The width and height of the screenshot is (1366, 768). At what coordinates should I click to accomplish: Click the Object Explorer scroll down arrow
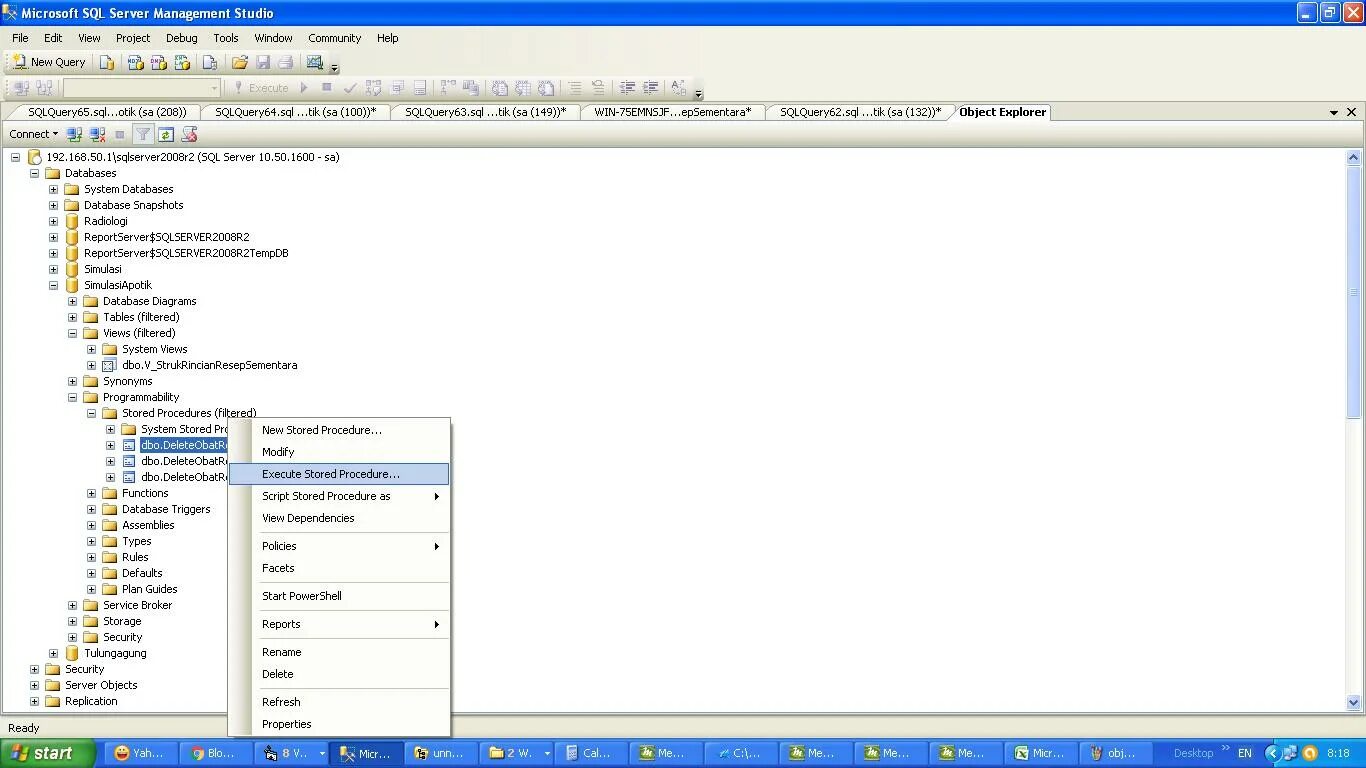click(1354, 702)
